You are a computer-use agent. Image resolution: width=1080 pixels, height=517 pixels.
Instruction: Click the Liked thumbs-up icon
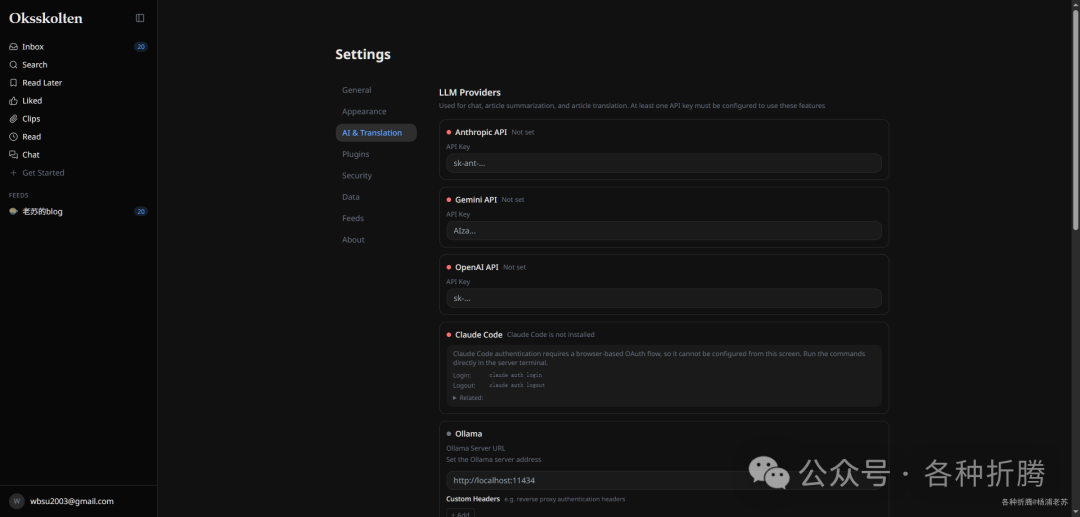pyautogui.click(x=13, y=101)
